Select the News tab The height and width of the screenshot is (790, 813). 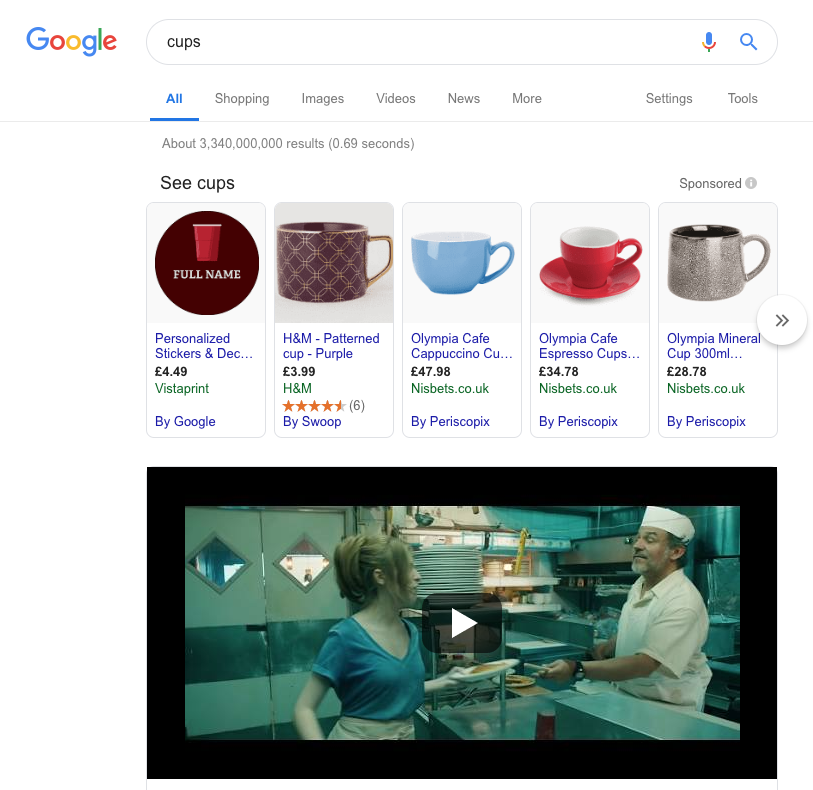click(464, 99)
